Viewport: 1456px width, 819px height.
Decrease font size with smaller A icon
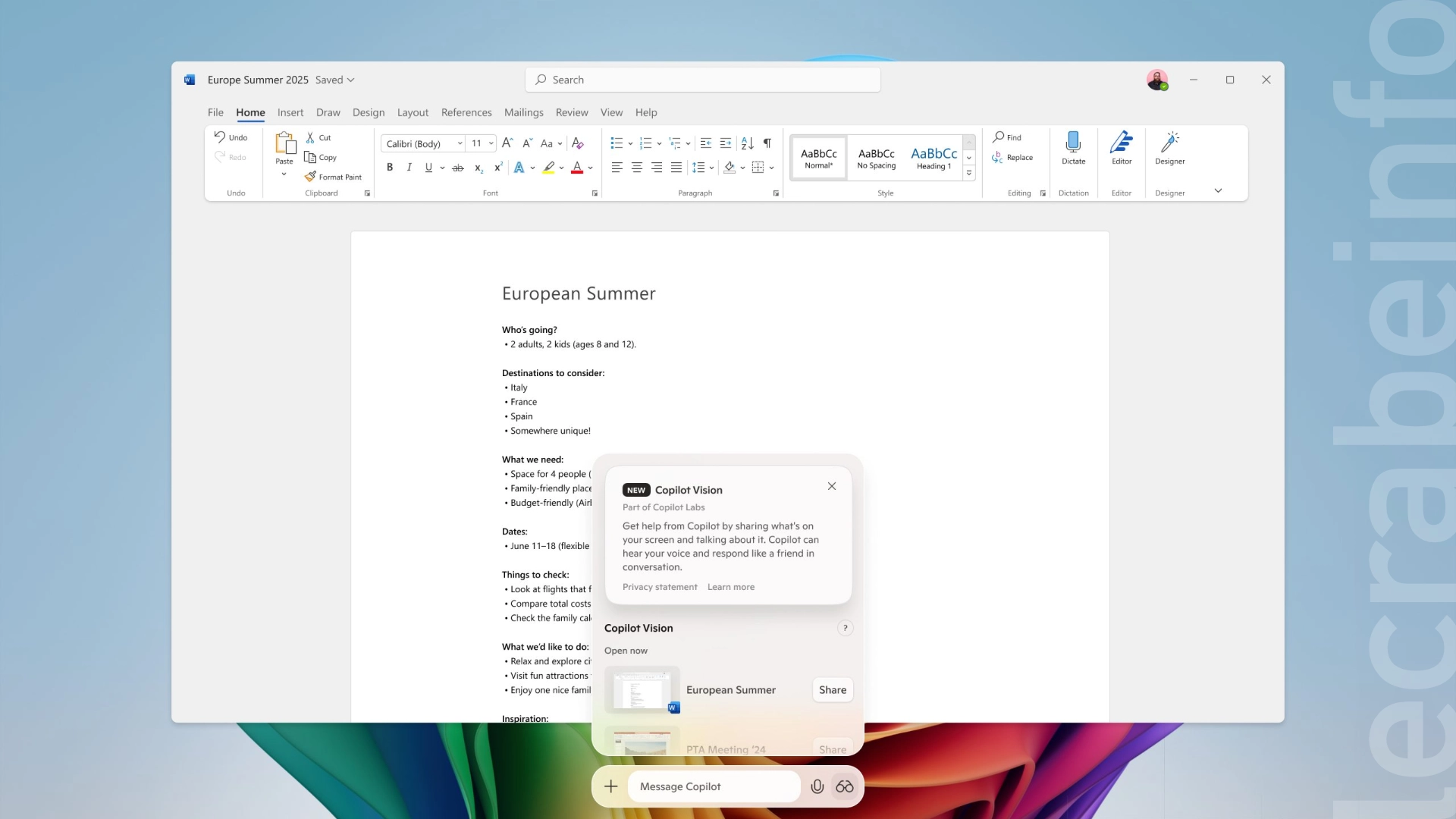point(527,143)
